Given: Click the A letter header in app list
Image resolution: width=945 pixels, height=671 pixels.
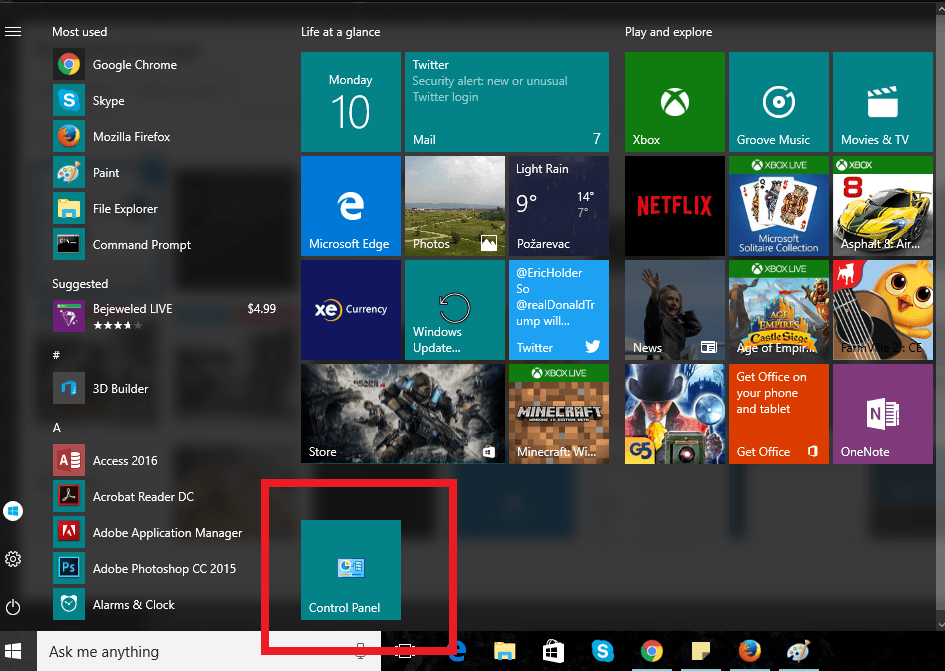Looking at the screenshot, I should [57, 427].
